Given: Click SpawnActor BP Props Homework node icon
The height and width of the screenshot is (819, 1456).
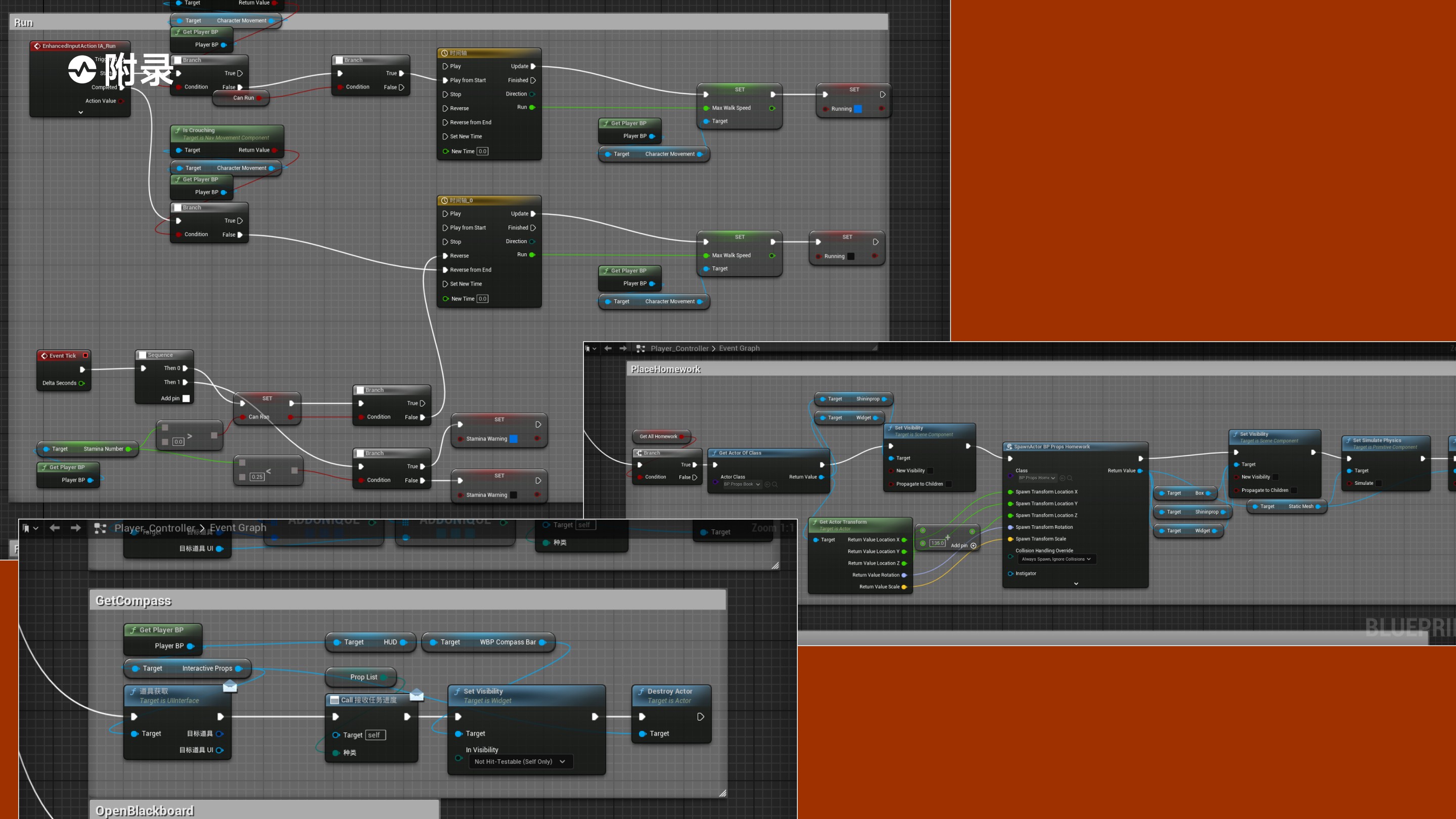Looking at the screenshot, I should [1010, 446].
